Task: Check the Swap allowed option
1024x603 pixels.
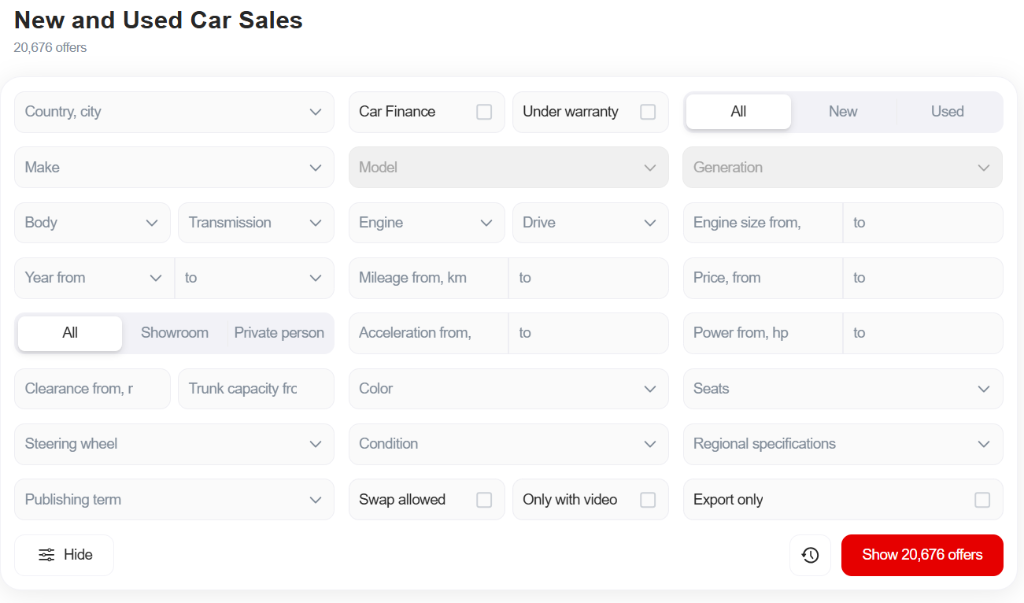Action: (x=484, y=500)
